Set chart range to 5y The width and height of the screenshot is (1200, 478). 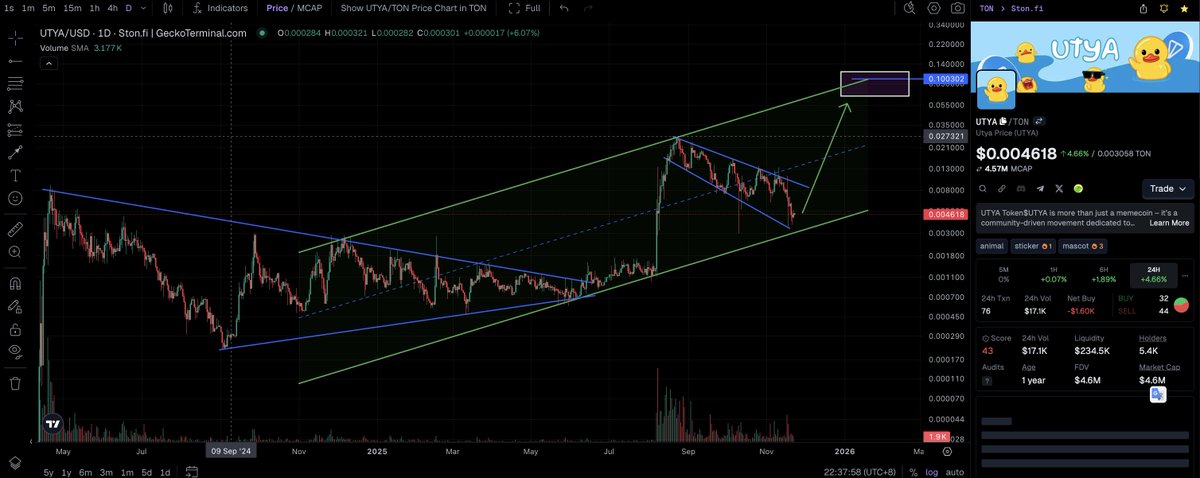pyautogui.click(x=48, y=472)
